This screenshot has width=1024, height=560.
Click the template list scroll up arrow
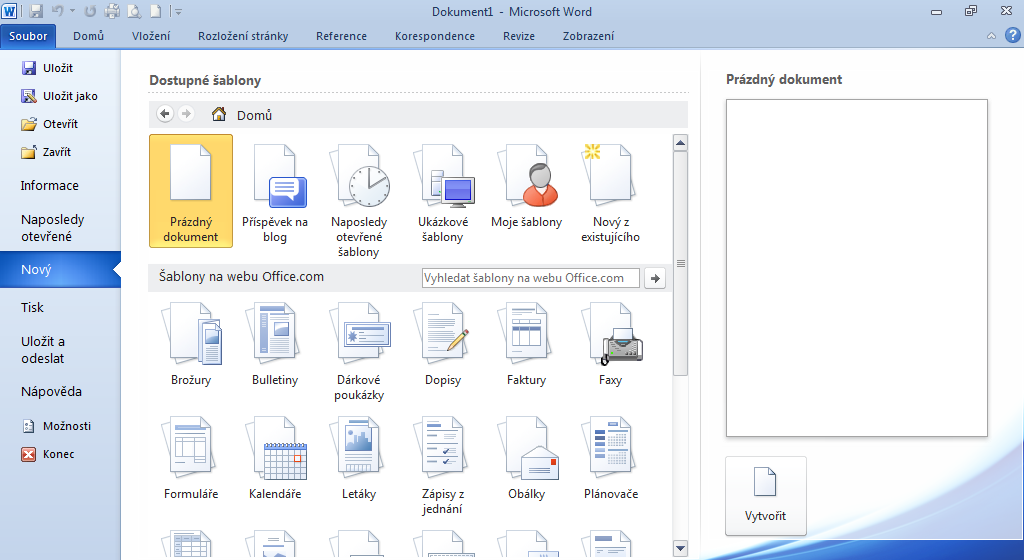click(680, 143)
